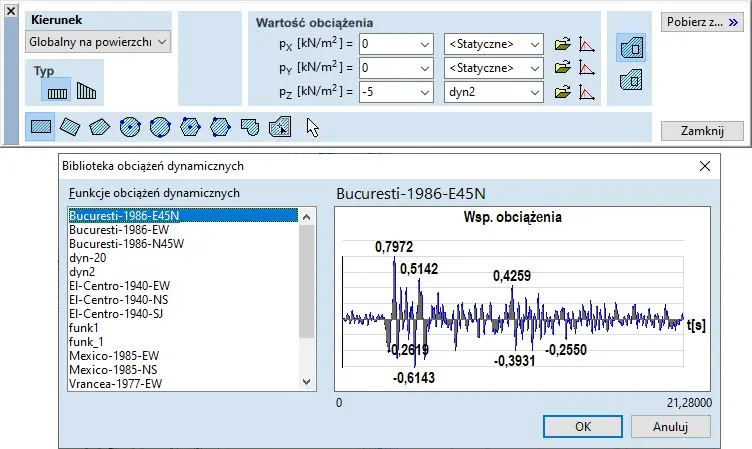
Task: Select the contour-pick load area tool
Action: [x=282, y=126]
